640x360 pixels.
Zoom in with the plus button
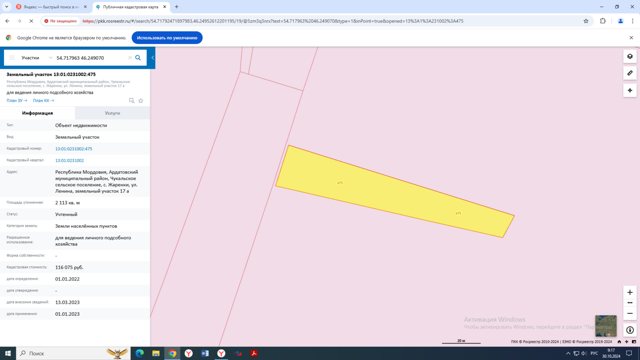(x=630, y=292)
